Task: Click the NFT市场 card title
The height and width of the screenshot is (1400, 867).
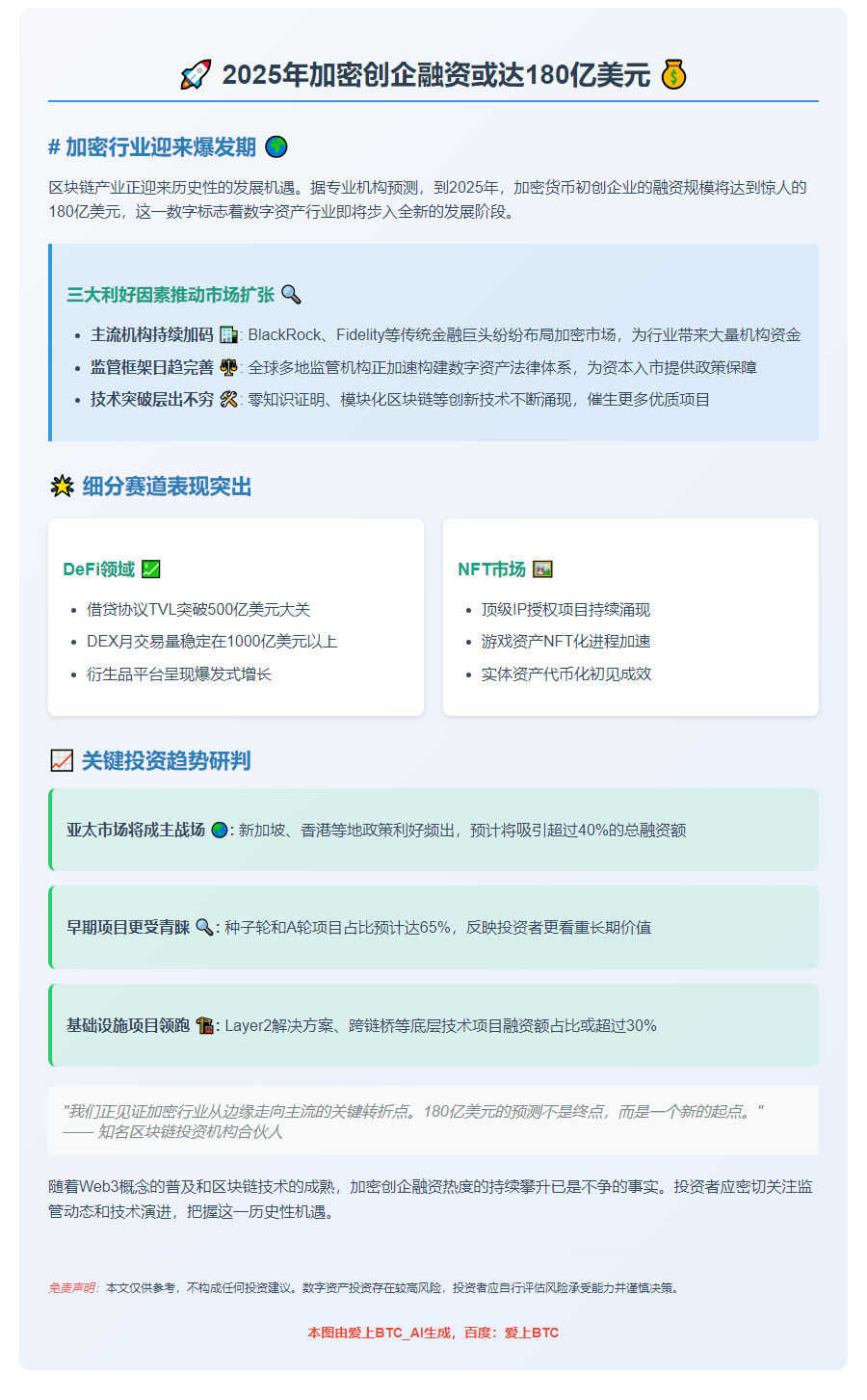Action: [492, 569]
